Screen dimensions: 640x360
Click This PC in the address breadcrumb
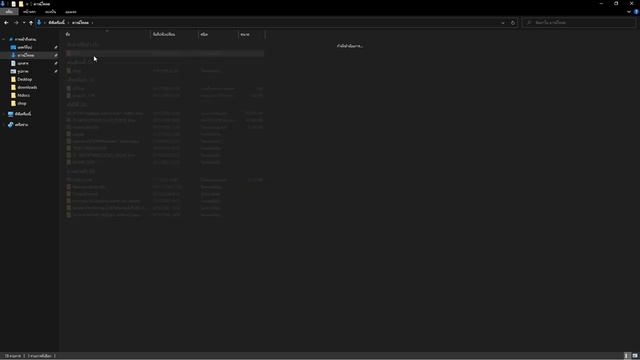[56, 23]
